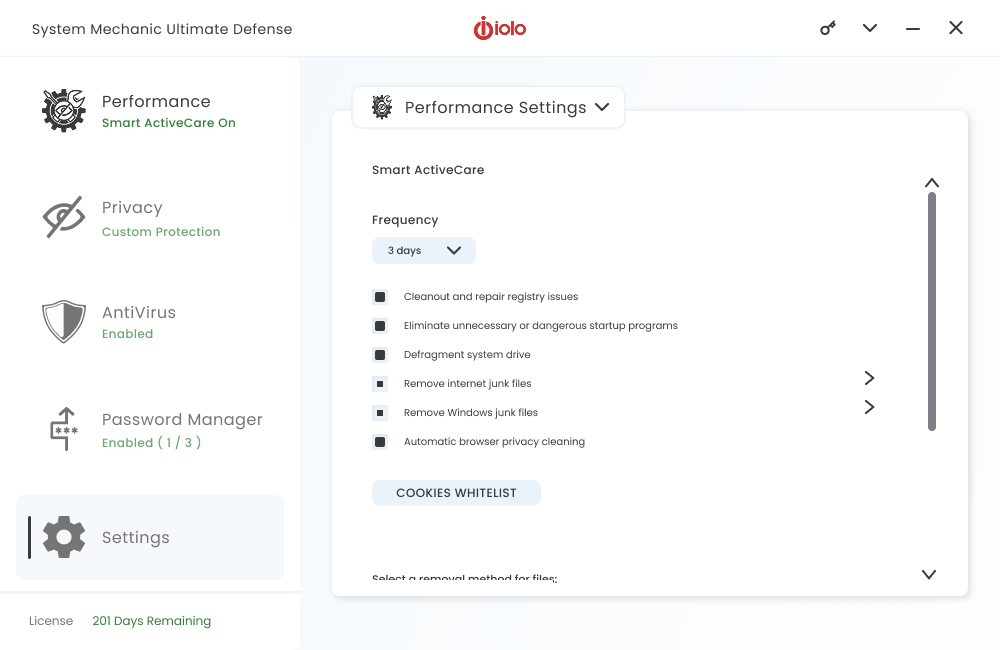Click gear icon beside Performance Settings title
Screen dimensions: 1000x650
point(382,107)
